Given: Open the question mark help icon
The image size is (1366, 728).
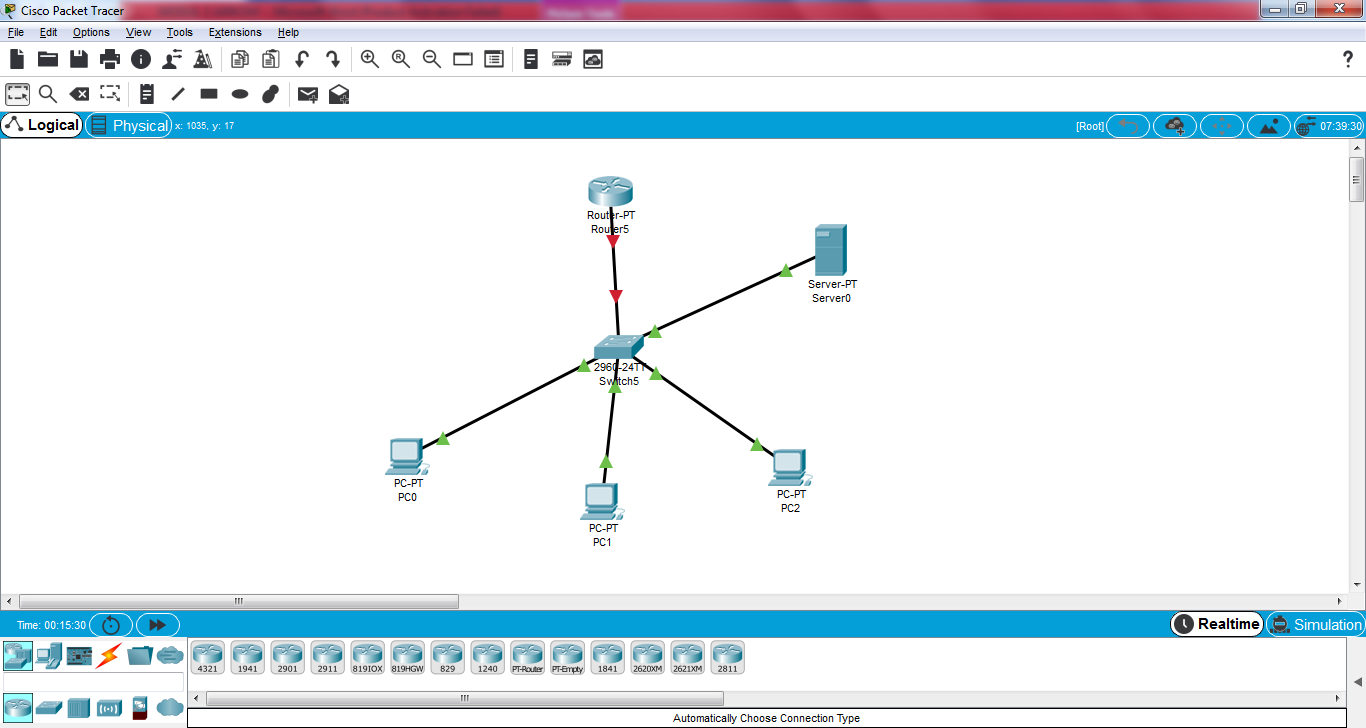Looking at the screenshot, I should [1348, 59].
